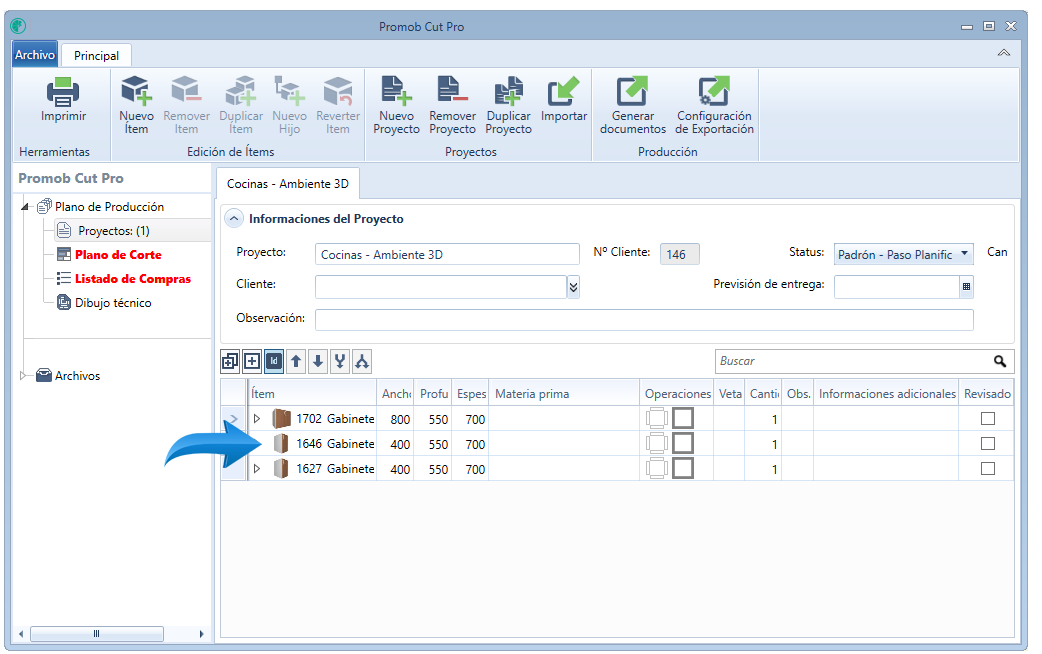Click the Previsión de entrega date field
1042x654 pixels.
click(896, 286)
